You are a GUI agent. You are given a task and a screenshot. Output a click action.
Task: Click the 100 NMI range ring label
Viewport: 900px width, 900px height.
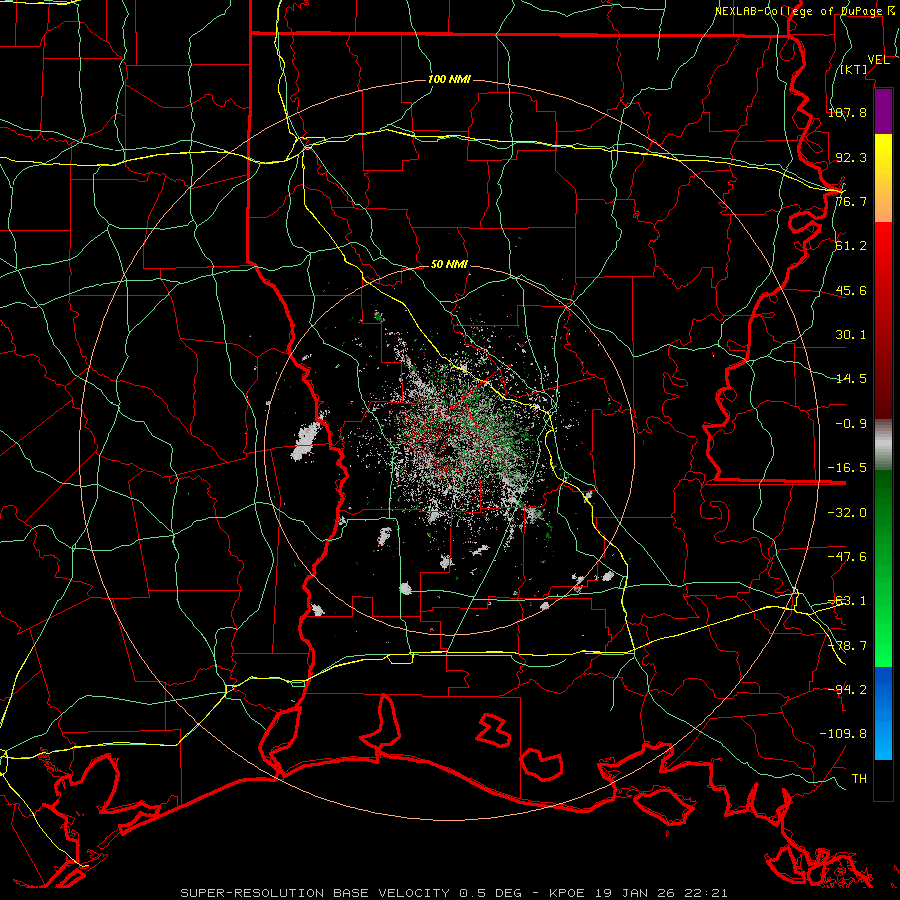pyautogui.click(x=449, y=79)
